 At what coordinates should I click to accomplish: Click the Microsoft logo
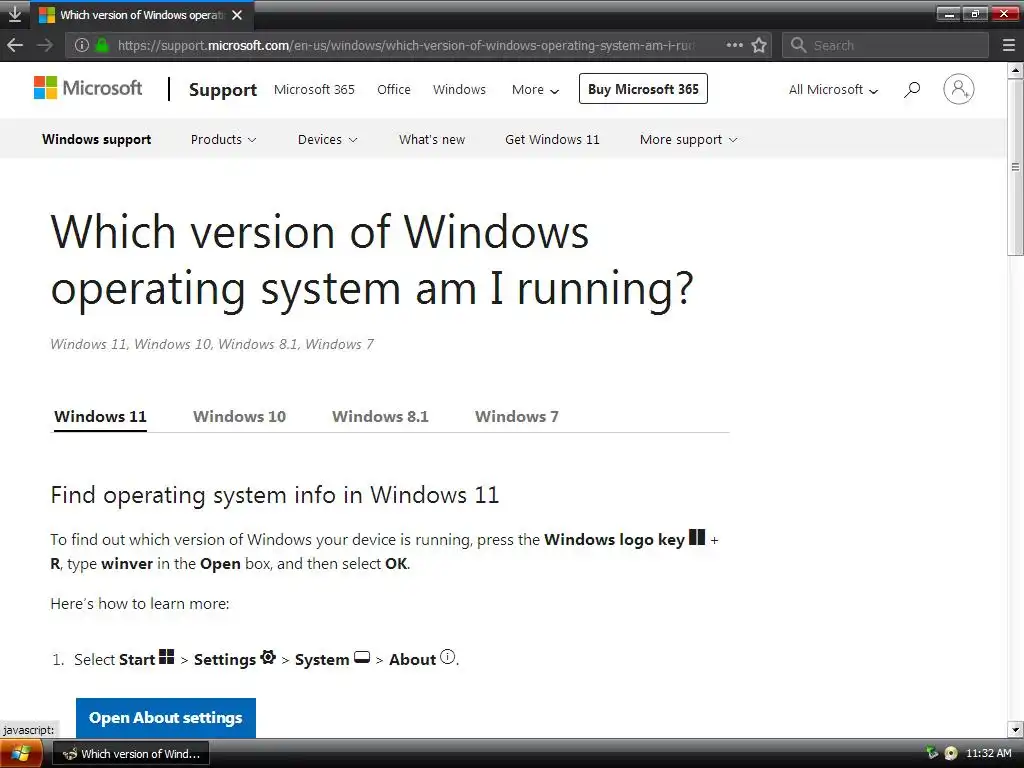pos(88,88)
